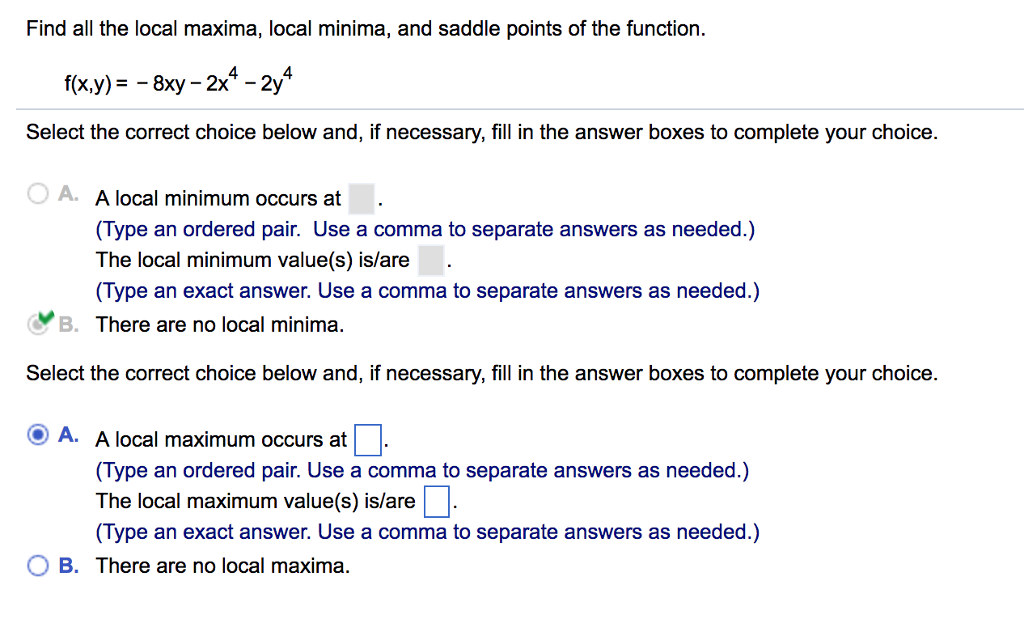Choose radio B for no local maxima
Screen dimensions: 1024x636
point(38,566)
